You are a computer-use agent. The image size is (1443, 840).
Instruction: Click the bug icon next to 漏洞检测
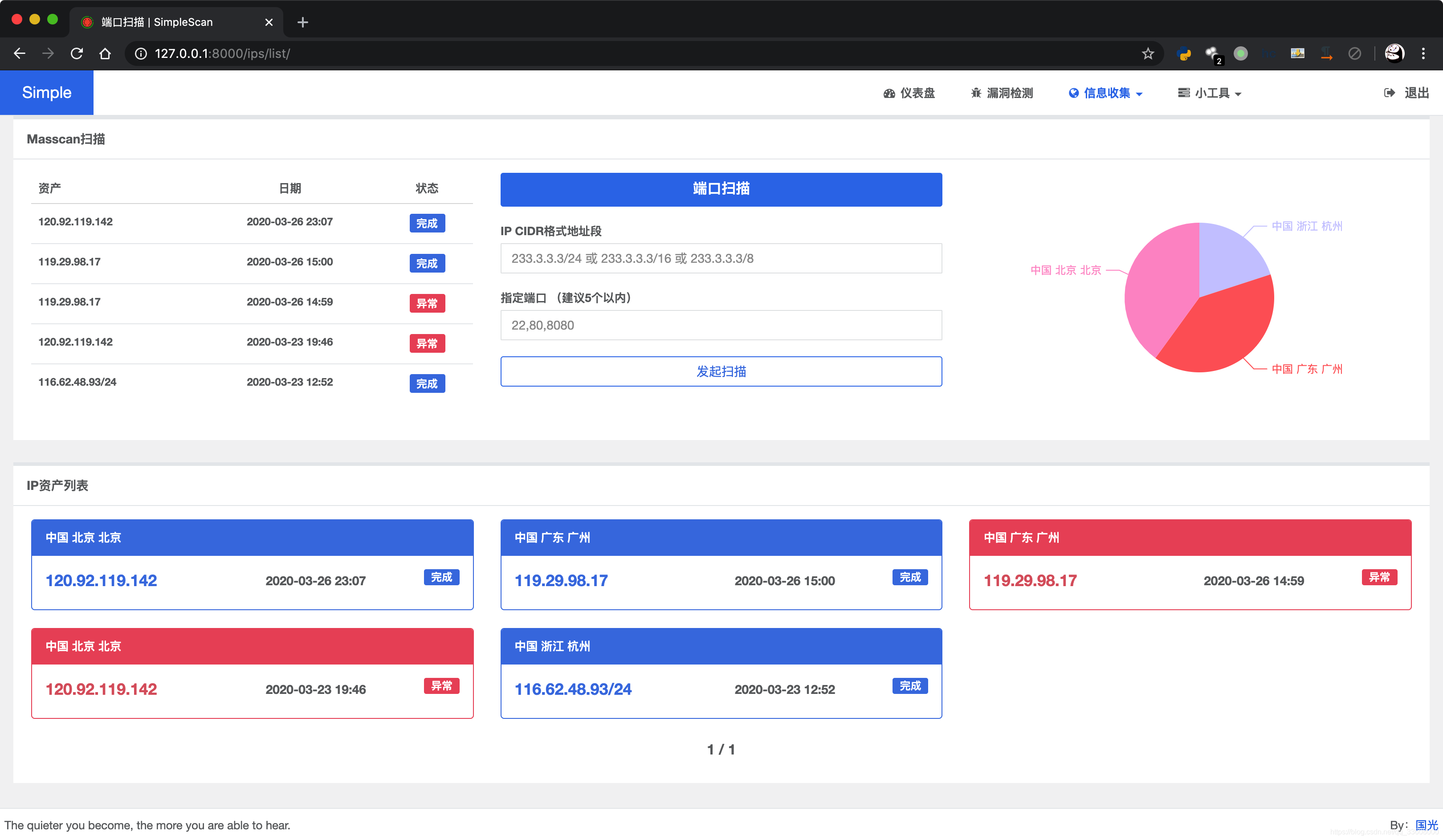[x=976, y=93]
